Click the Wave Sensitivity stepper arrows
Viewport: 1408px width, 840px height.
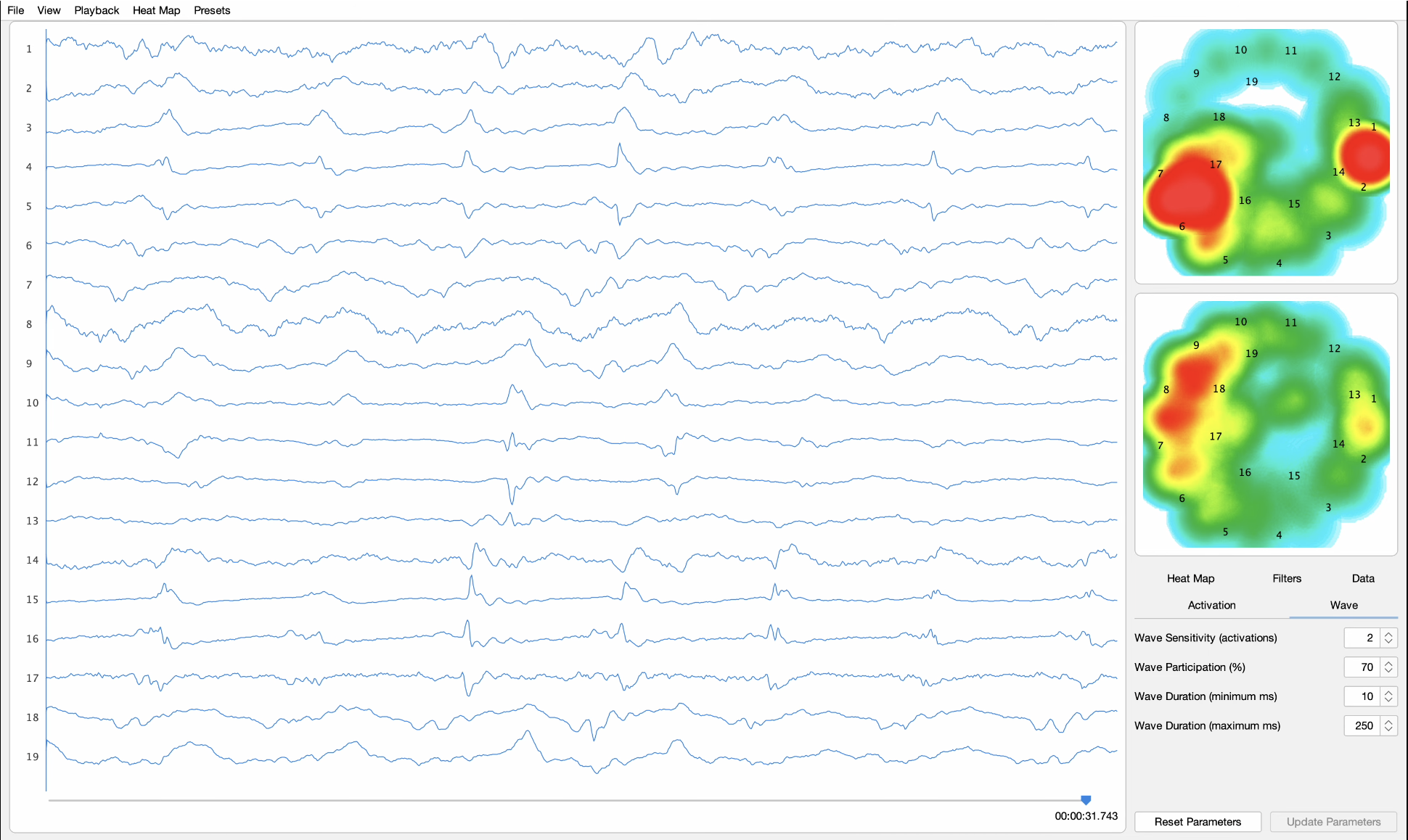pyautogui.click(x=1388, y=638)
